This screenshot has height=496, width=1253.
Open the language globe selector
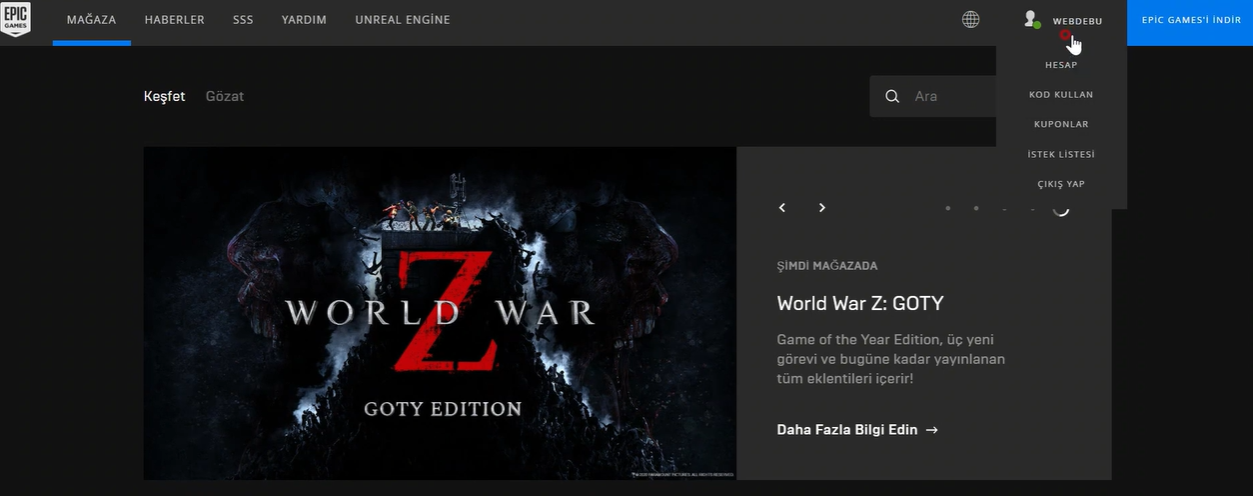coord(970,20)
